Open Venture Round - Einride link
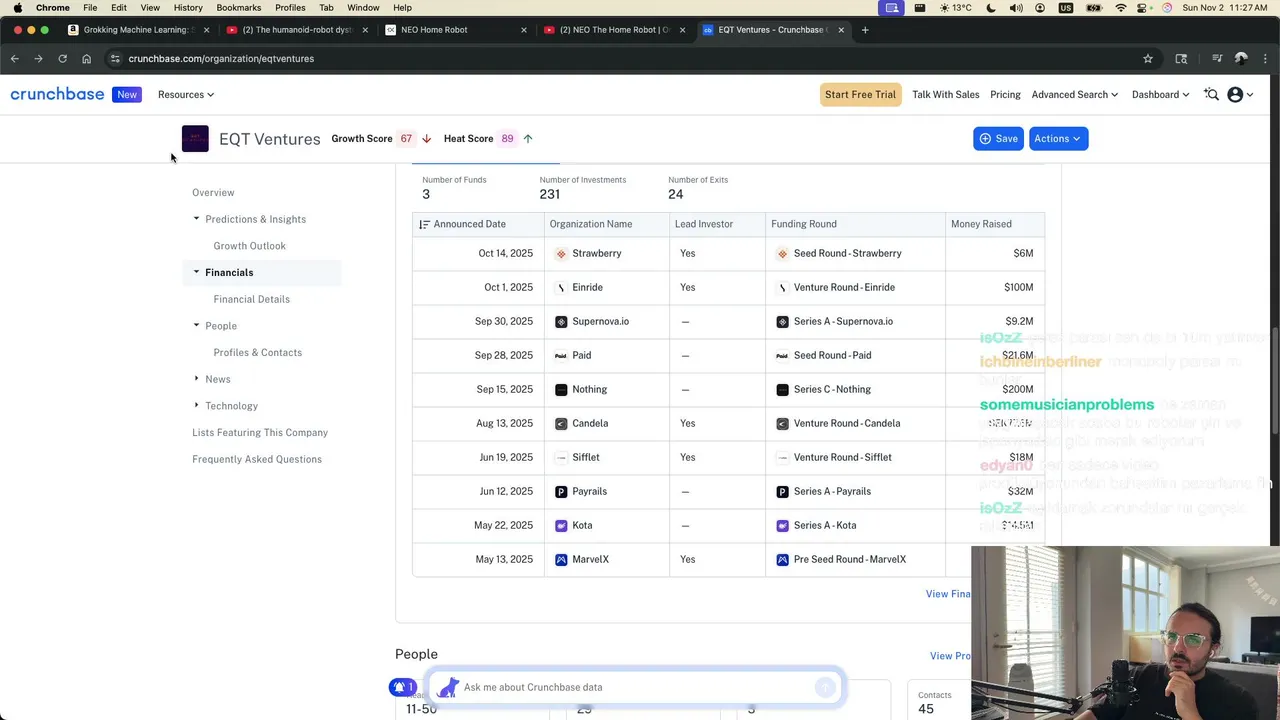The image size is (1280, 720). pos(844,288)
